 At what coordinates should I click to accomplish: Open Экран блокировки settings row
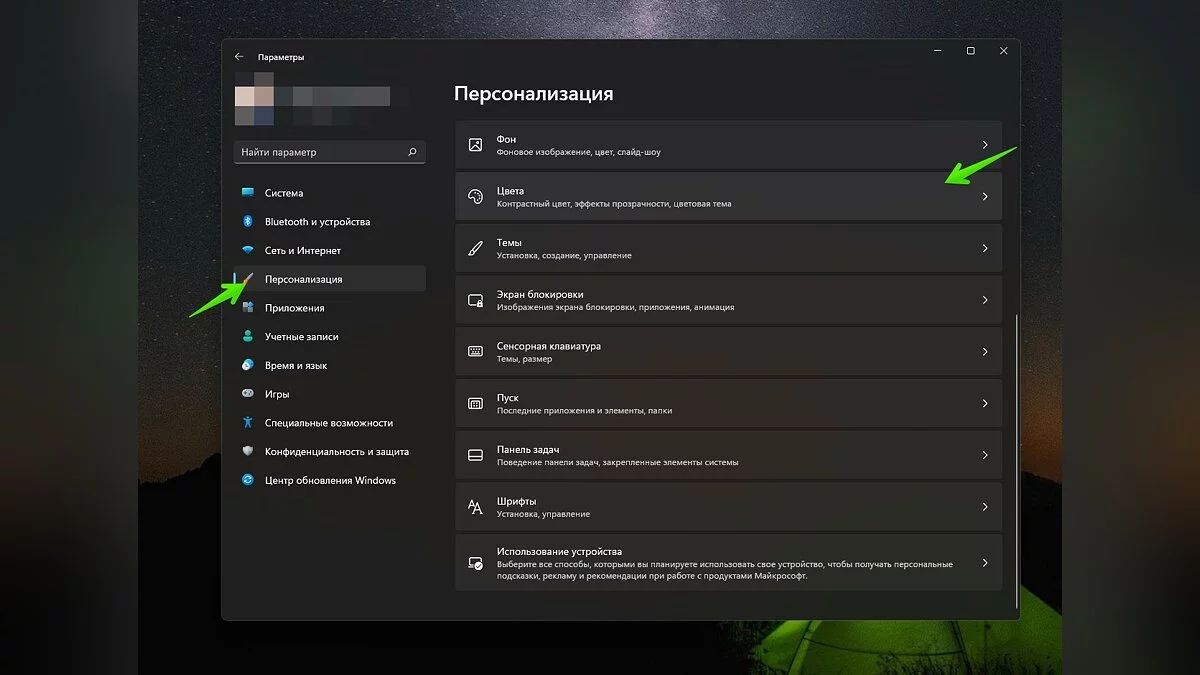[x=728, y=300]
